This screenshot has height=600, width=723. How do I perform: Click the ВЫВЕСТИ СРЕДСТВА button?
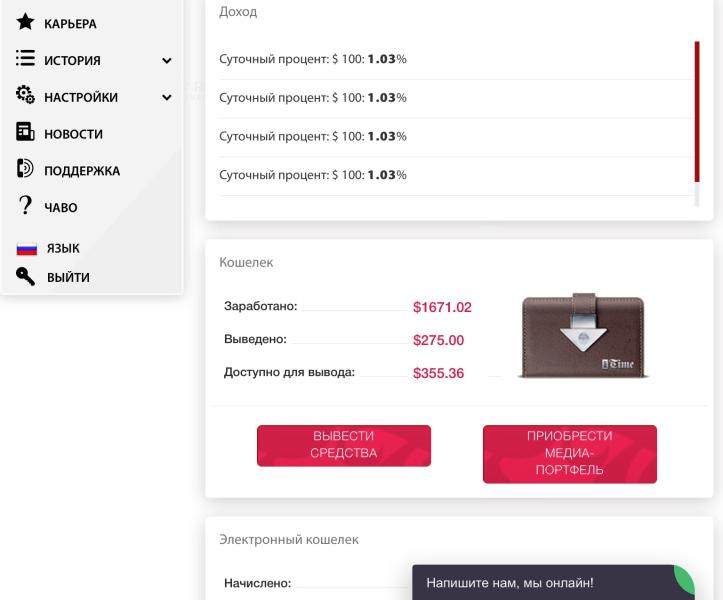[x=344, y=446]
